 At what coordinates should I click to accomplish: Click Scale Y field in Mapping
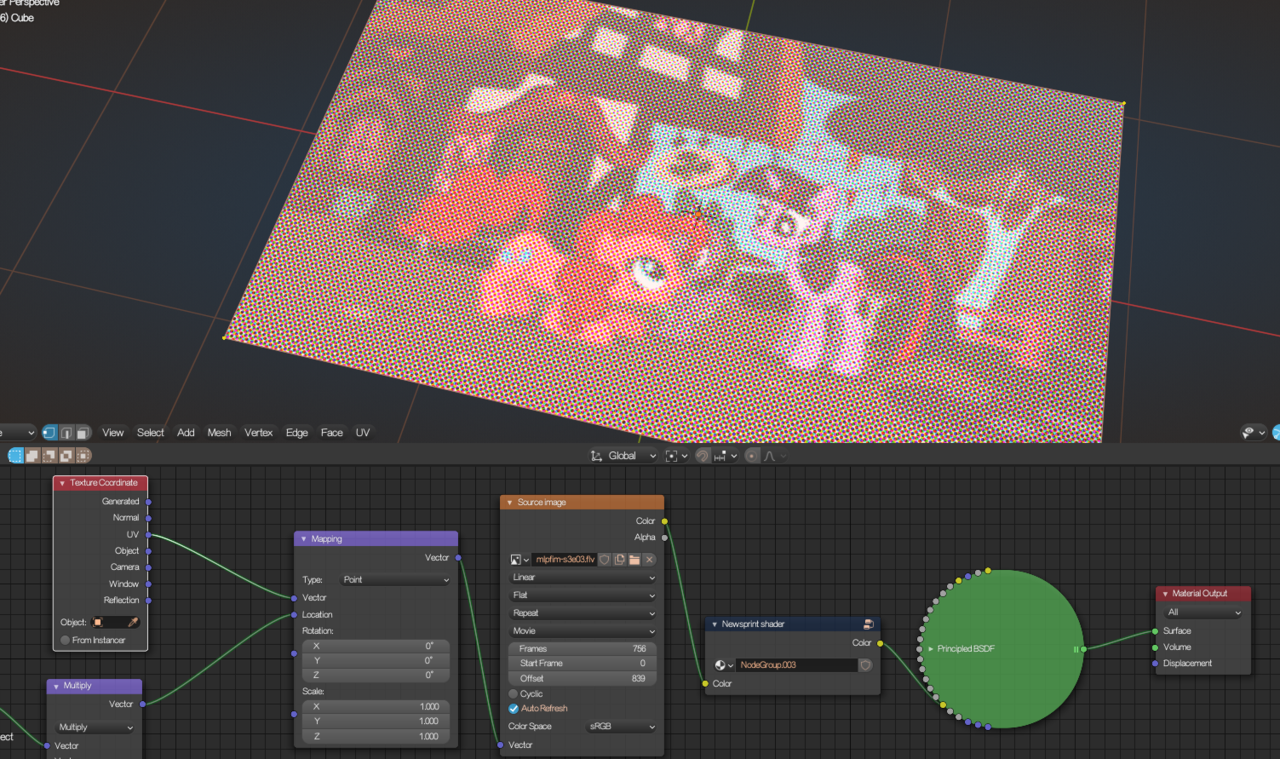[x=375, y=721]
